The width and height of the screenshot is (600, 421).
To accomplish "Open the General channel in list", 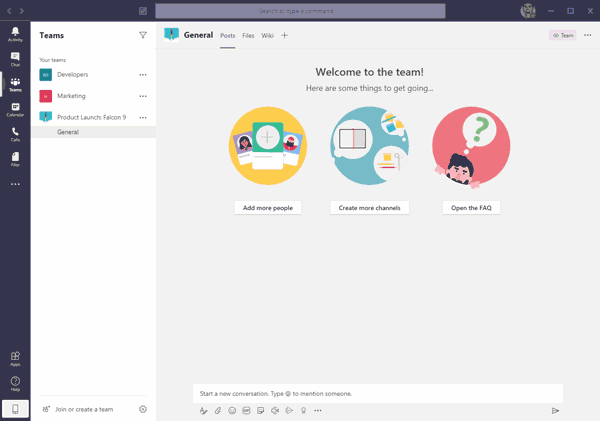I will pos(93,132).
